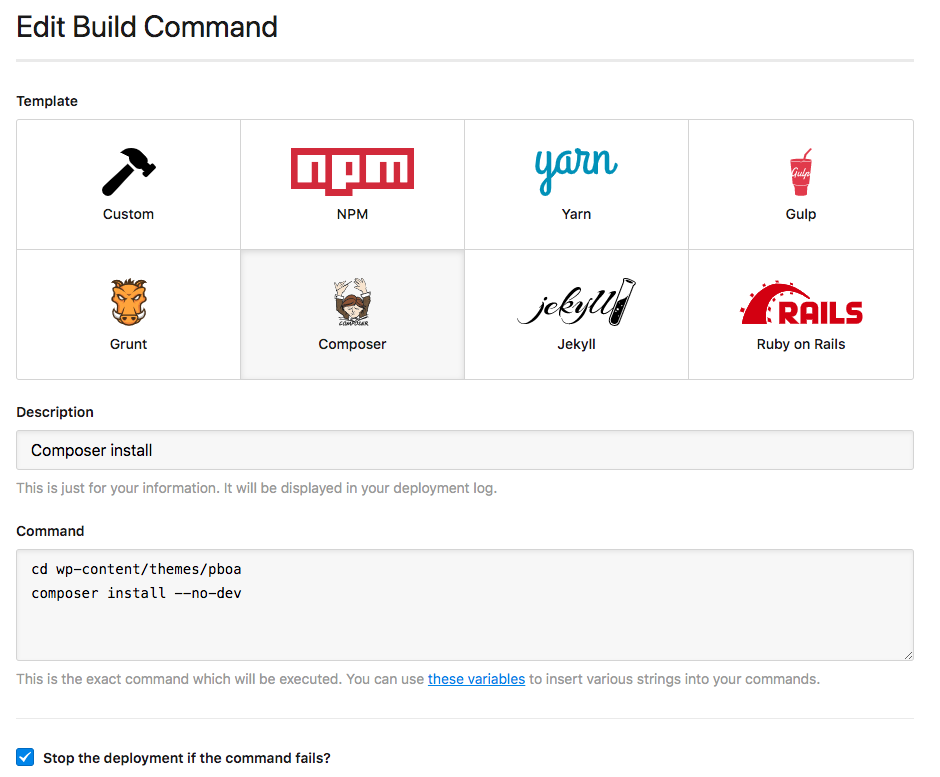940x777 pixels.
Task: Click the 'Yarn' template label
Action: (x=576, y=214)
